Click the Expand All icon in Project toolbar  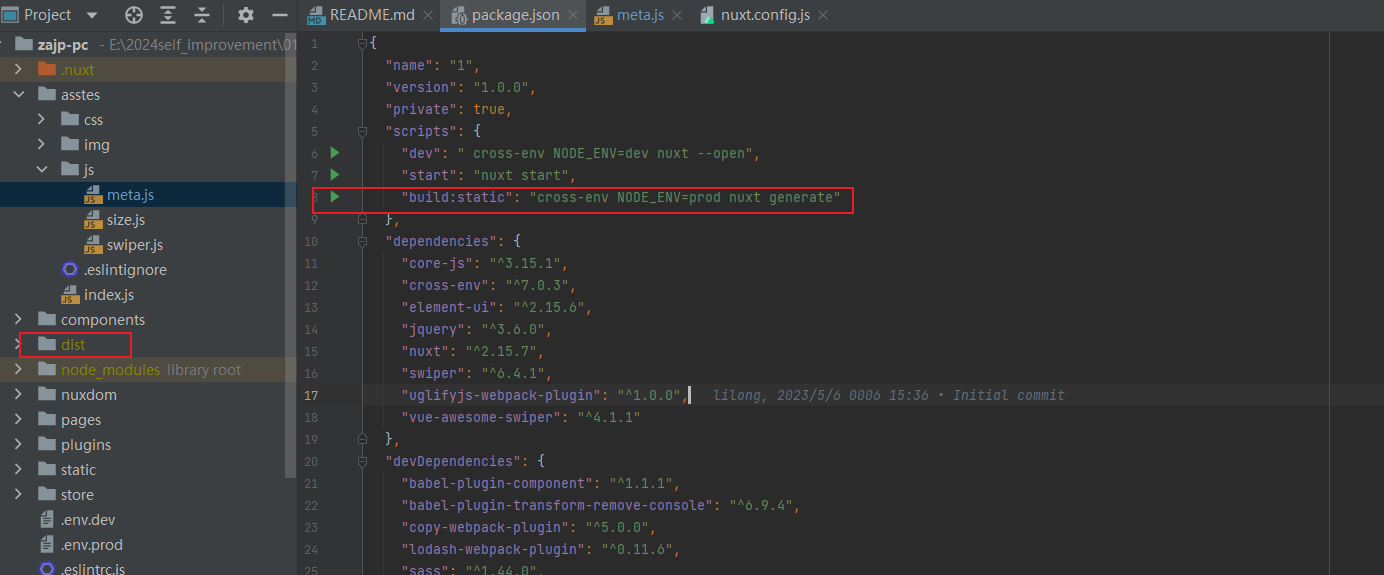168,15
